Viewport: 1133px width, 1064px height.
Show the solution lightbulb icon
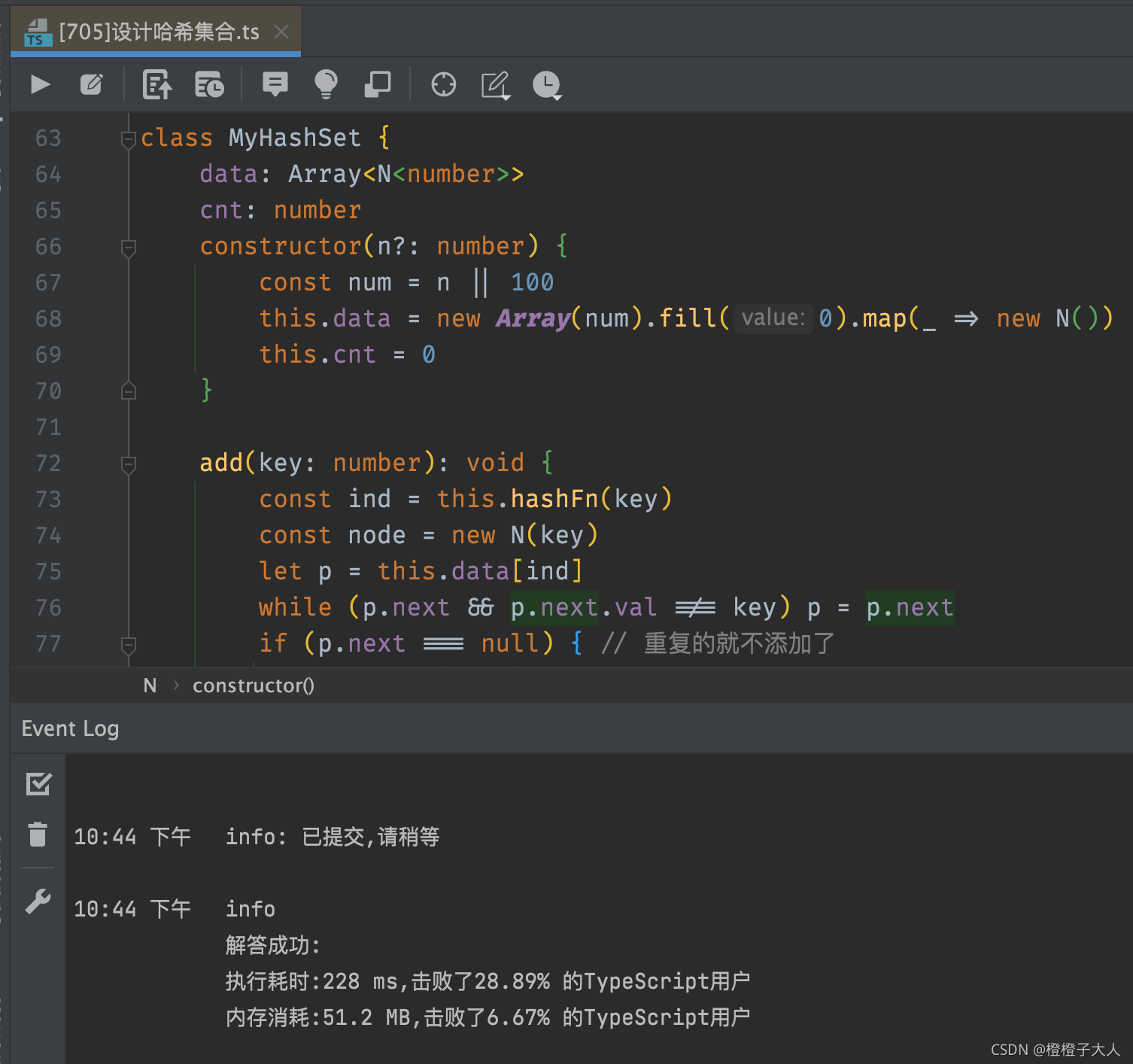coord(326,84)
